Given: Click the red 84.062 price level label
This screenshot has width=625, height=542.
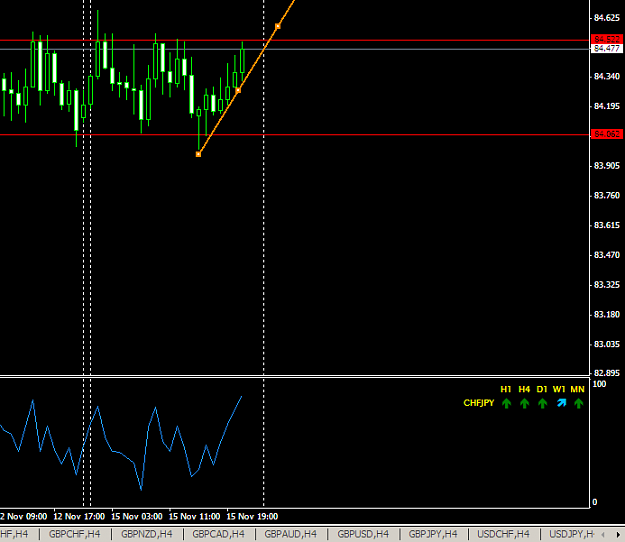Looking at the screenshot, I should click(606, 134).
